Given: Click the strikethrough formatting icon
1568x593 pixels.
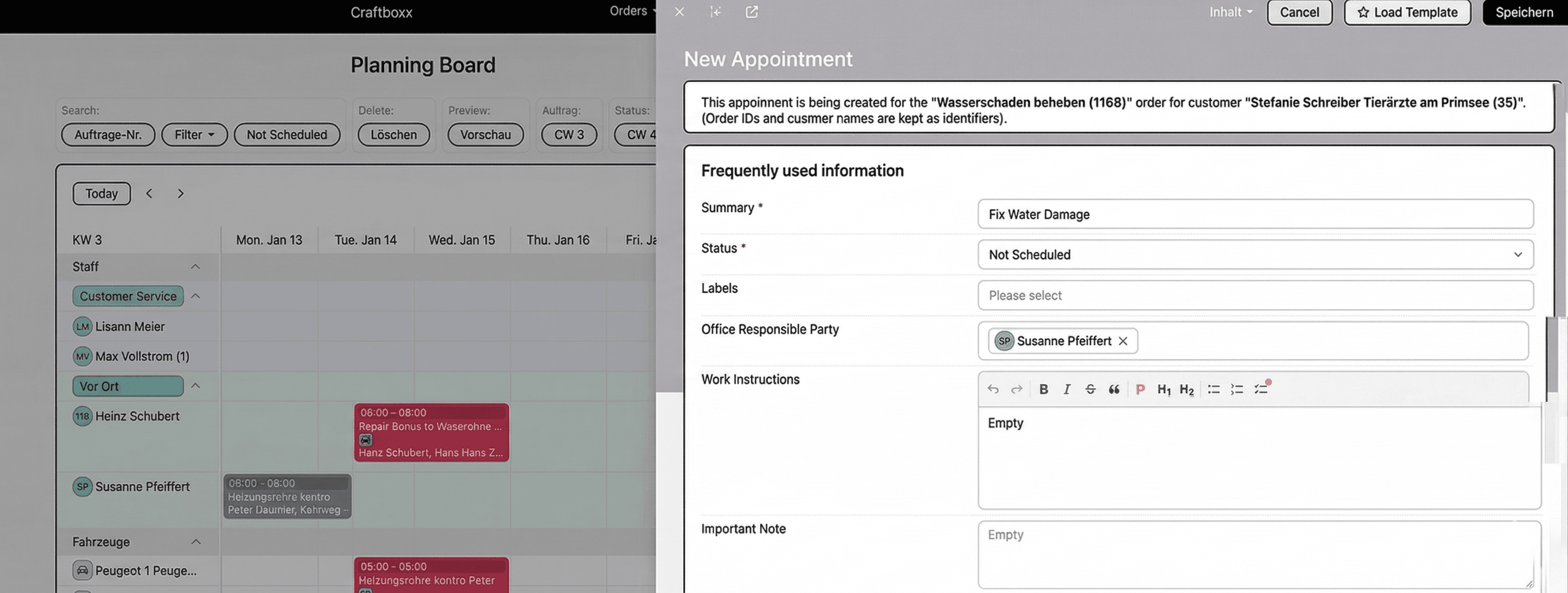Looking at the screenshot, I should pyautogui.click(x=1090, y=390).
